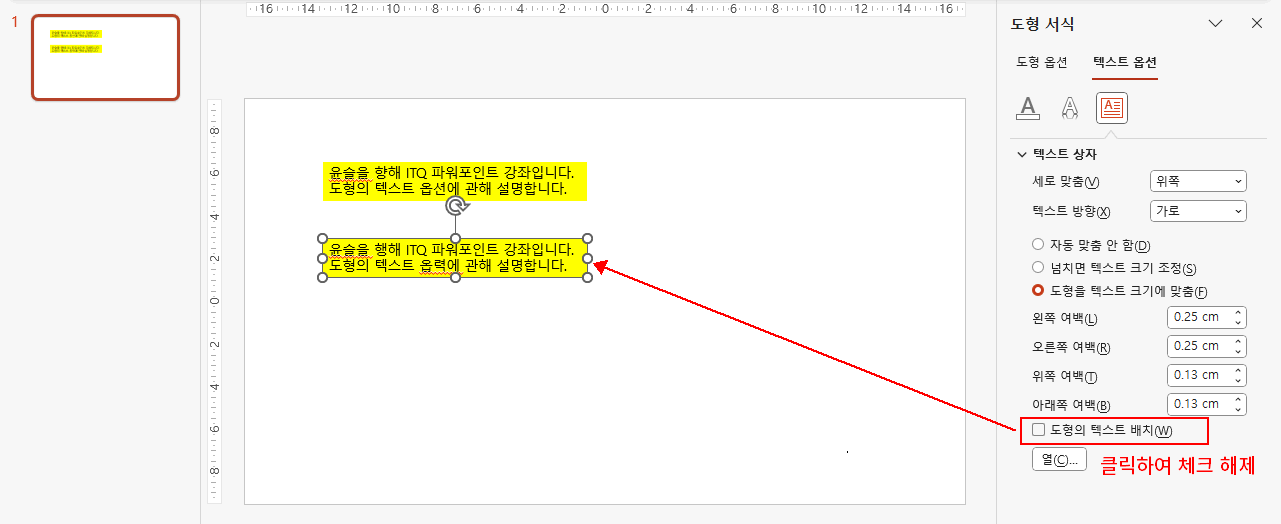Close the 도형 서식 pane
Viewport: 1281px width, 524px height.
(1257, 23)
